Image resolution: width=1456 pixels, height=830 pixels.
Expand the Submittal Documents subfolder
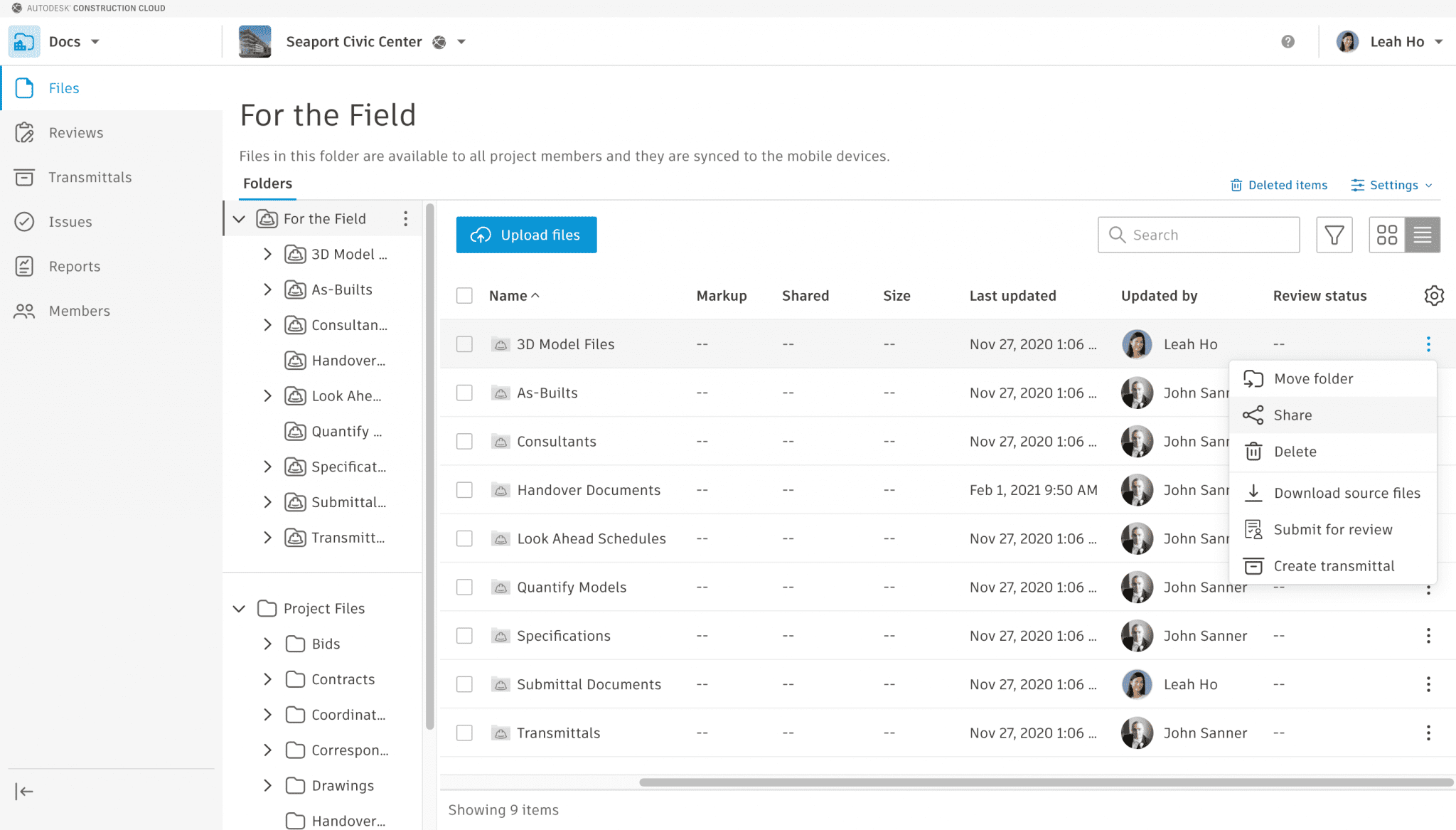click(x=268, y=502)
